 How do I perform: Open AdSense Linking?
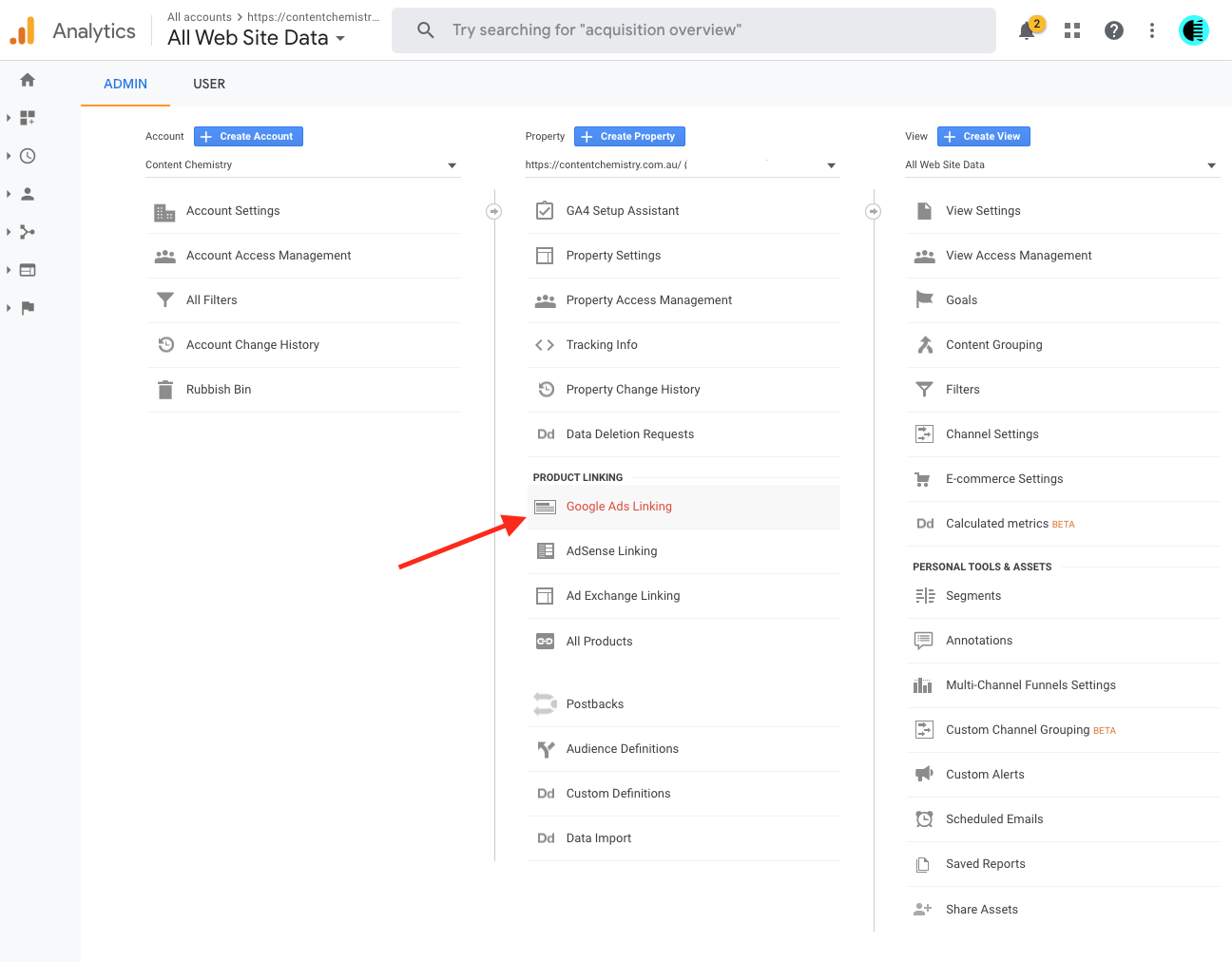pyautogui.click(x=683, y=551)
